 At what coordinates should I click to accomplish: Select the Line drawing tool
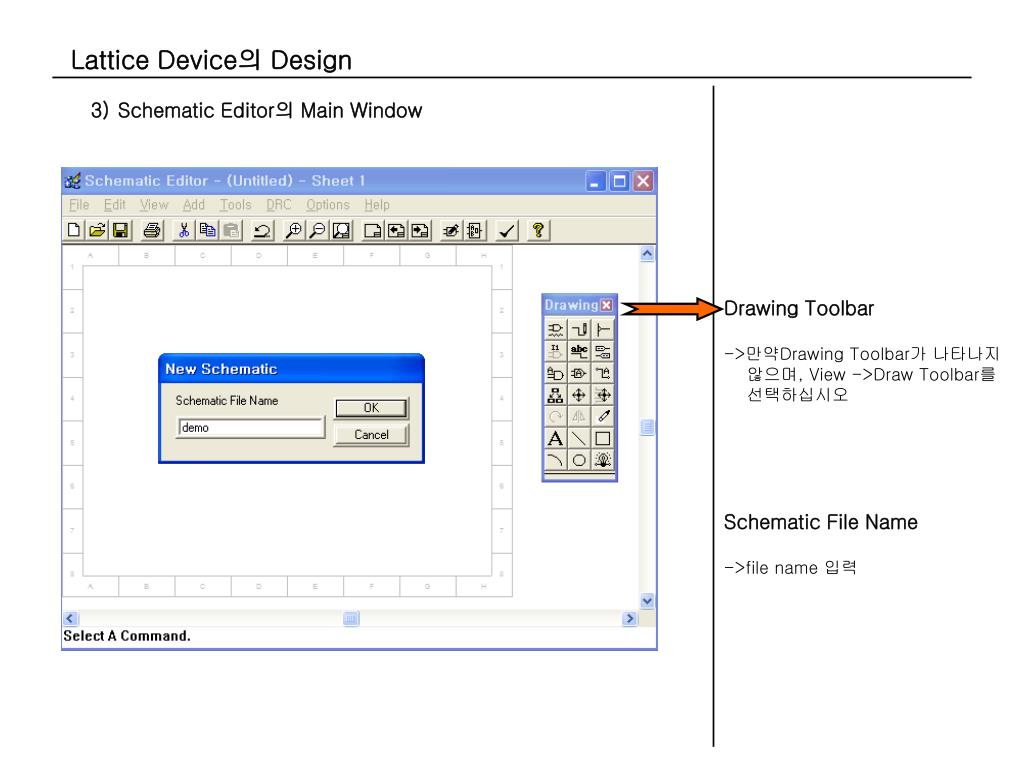[579, 438]
